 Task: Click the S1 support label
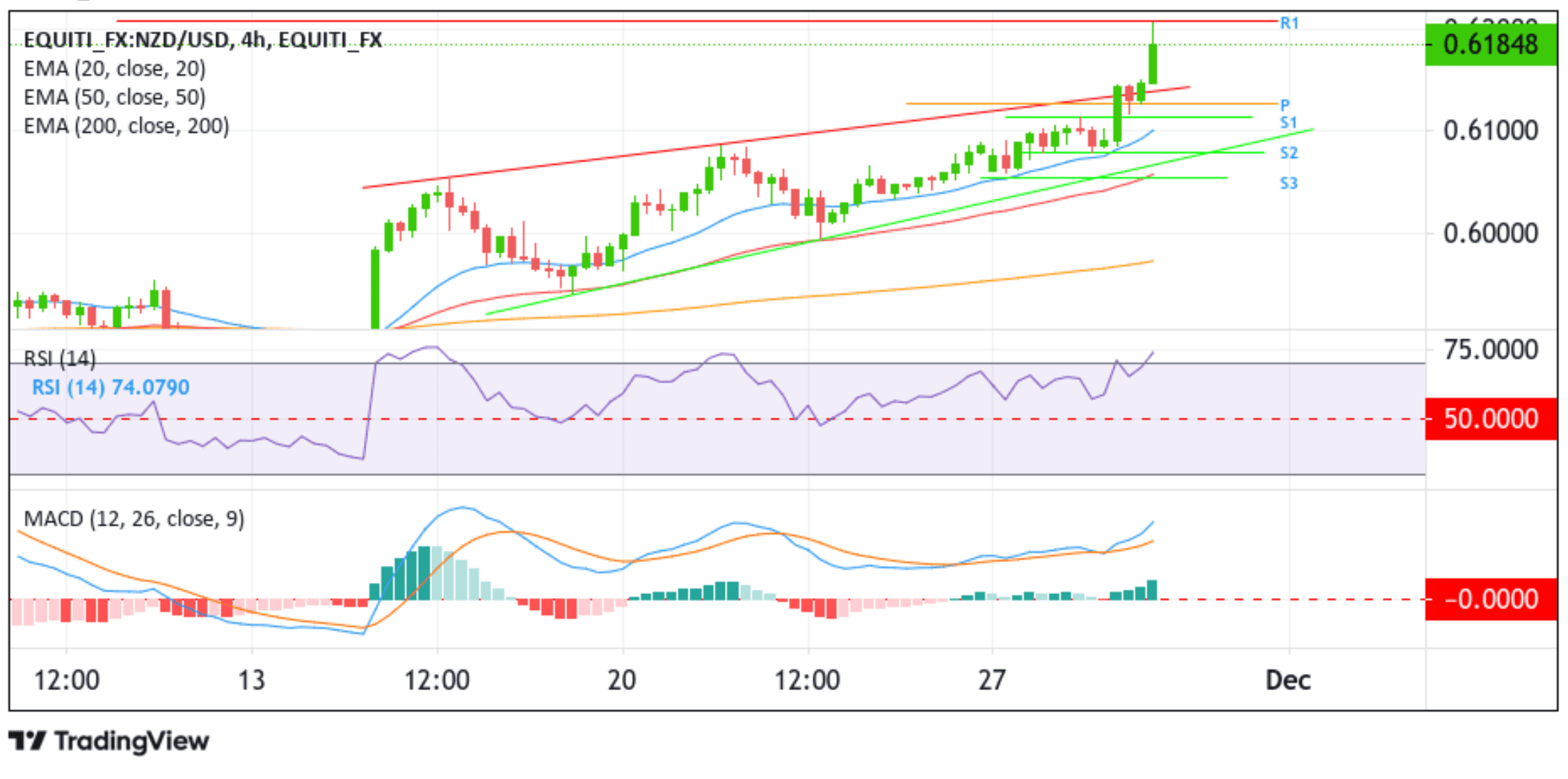tap(1289, 123)
